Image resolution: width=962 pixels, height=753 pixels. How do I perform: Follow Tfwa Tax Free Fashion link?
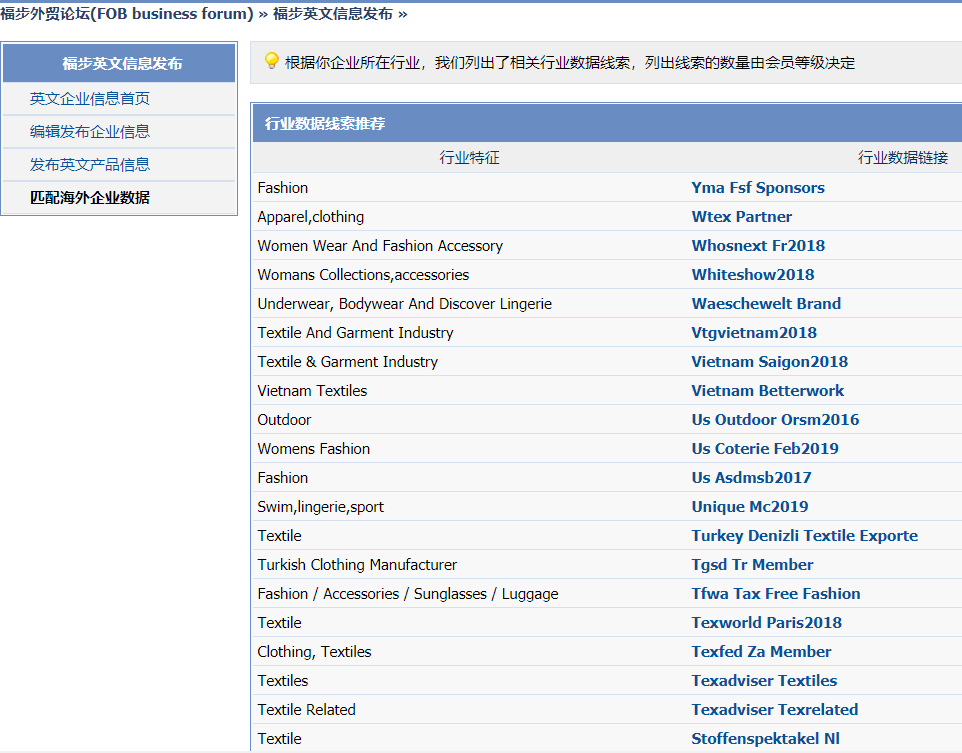775,593
